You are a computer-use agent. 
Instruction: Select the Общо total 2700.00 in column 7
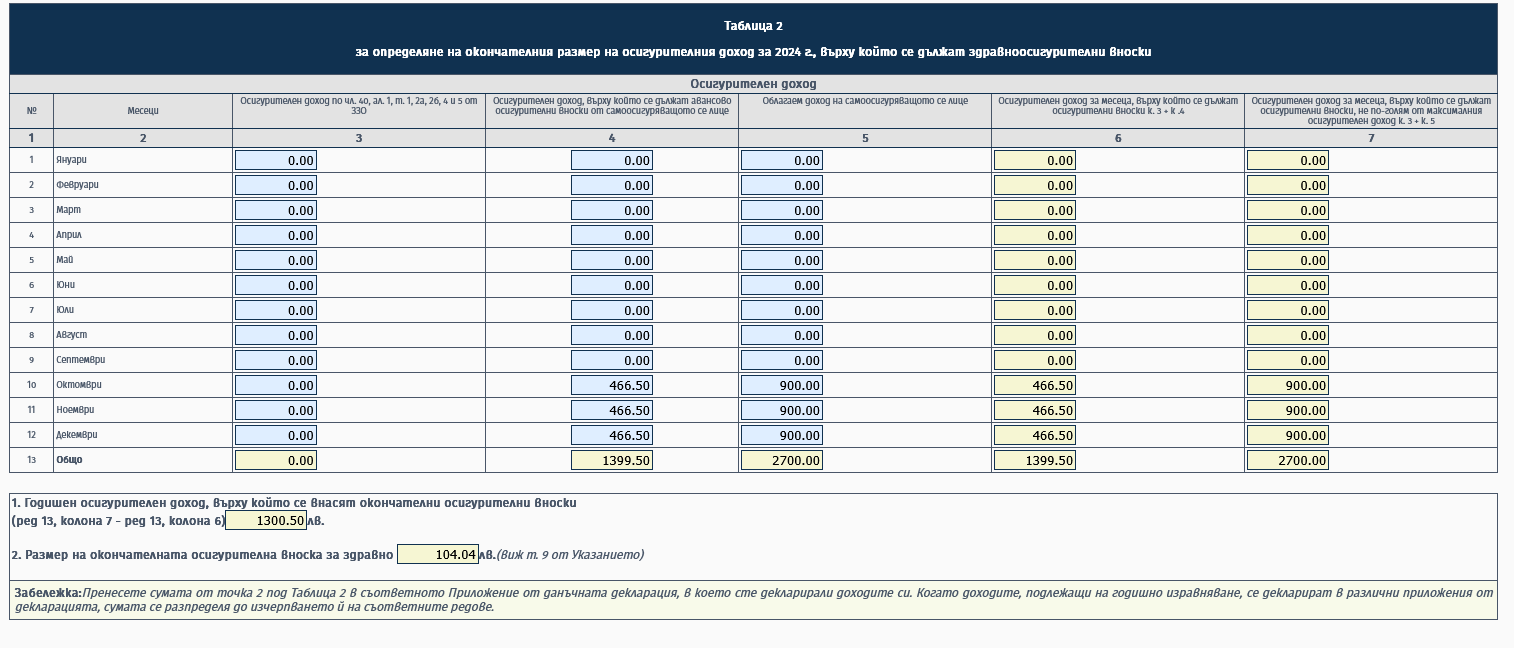click(x=1287, y=460)
